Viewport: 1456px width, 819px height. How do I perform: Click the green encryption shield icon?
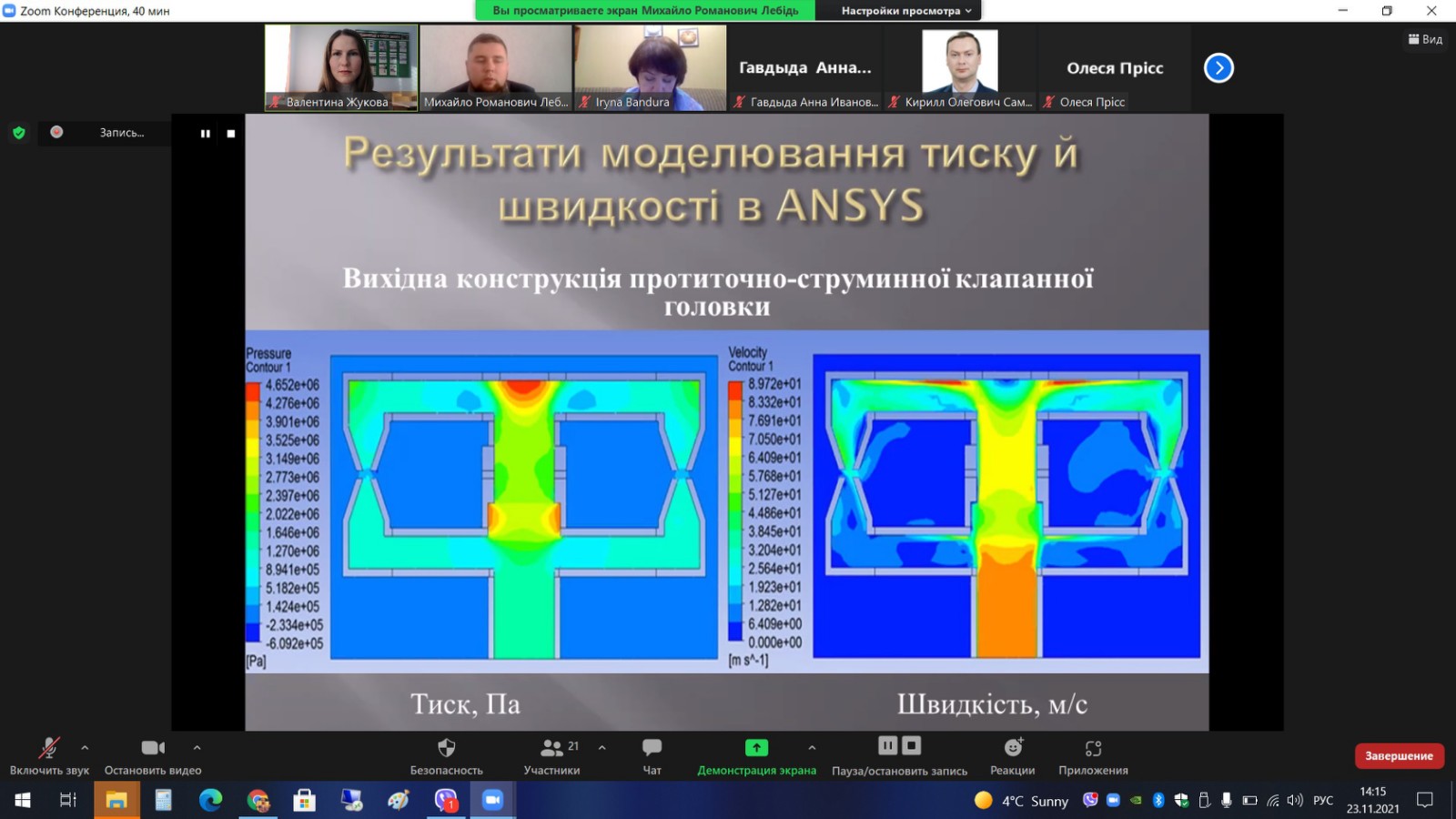19,133
